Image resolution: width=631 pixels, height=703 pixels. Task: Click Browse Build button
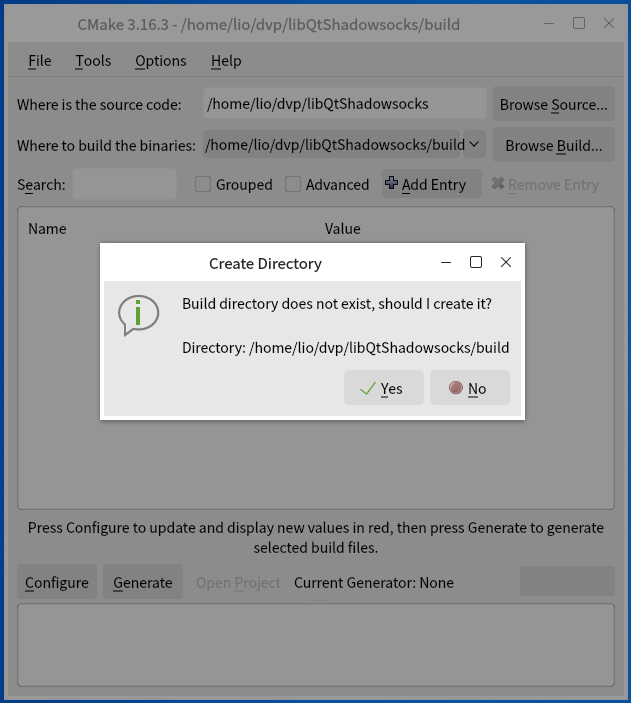click(553, 145)
